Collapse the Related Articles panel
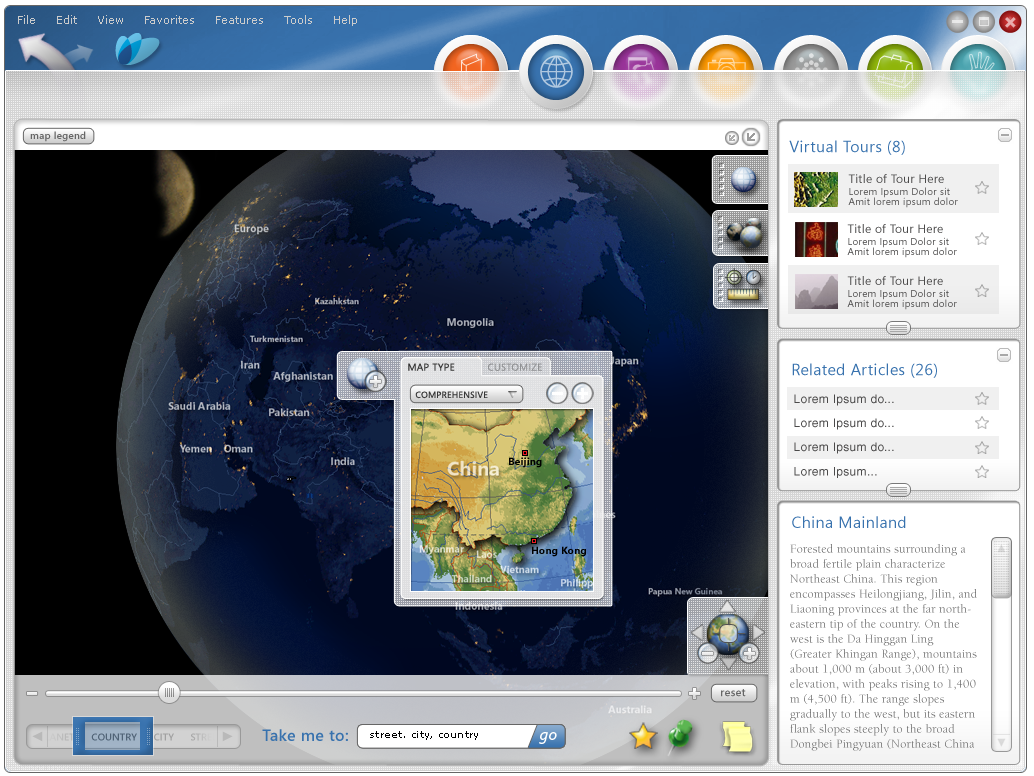This screenshot has width=1034, height=776. 1004,355
